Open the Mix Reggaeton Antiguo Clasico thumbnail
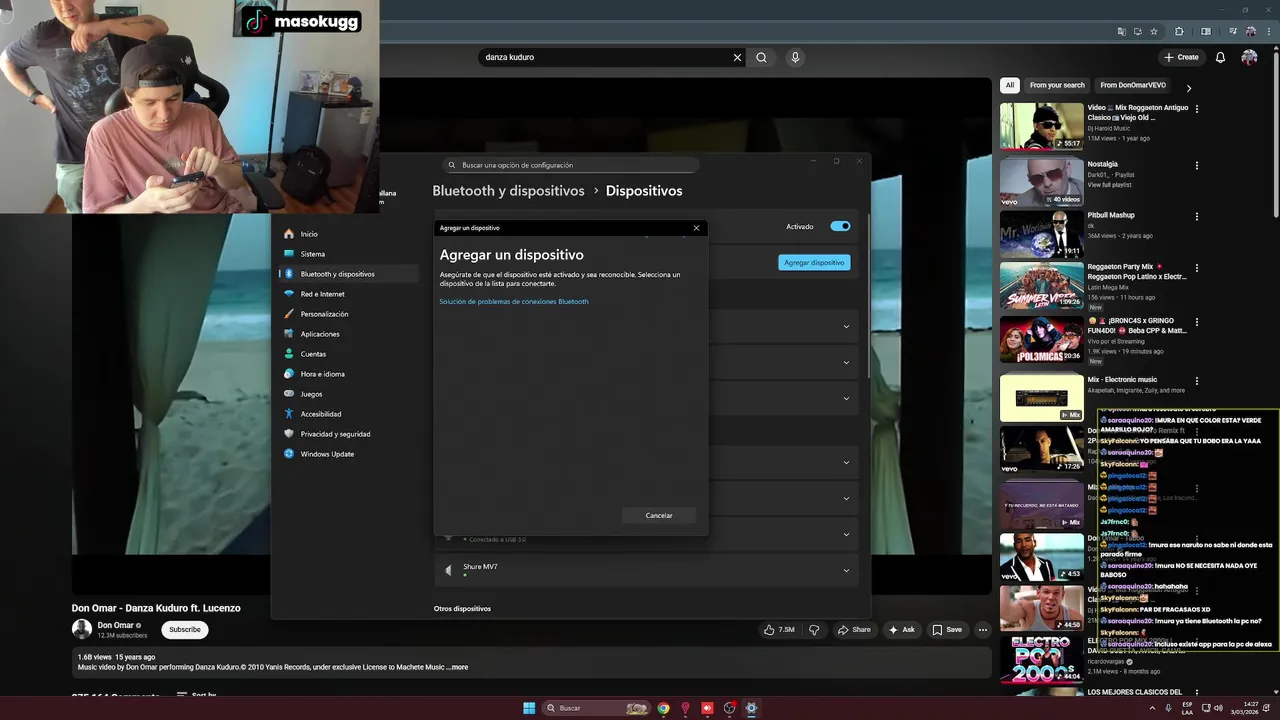 [x=1041, y=126]
